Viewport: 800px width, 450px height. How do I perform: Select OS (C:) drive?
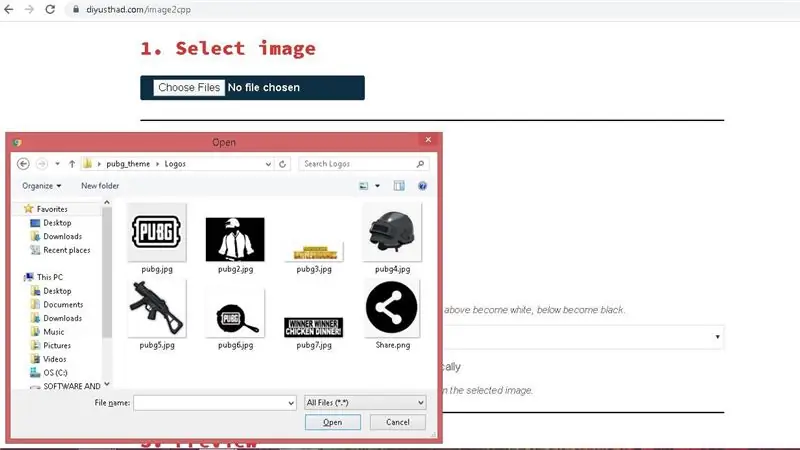(x=55, y=372)
